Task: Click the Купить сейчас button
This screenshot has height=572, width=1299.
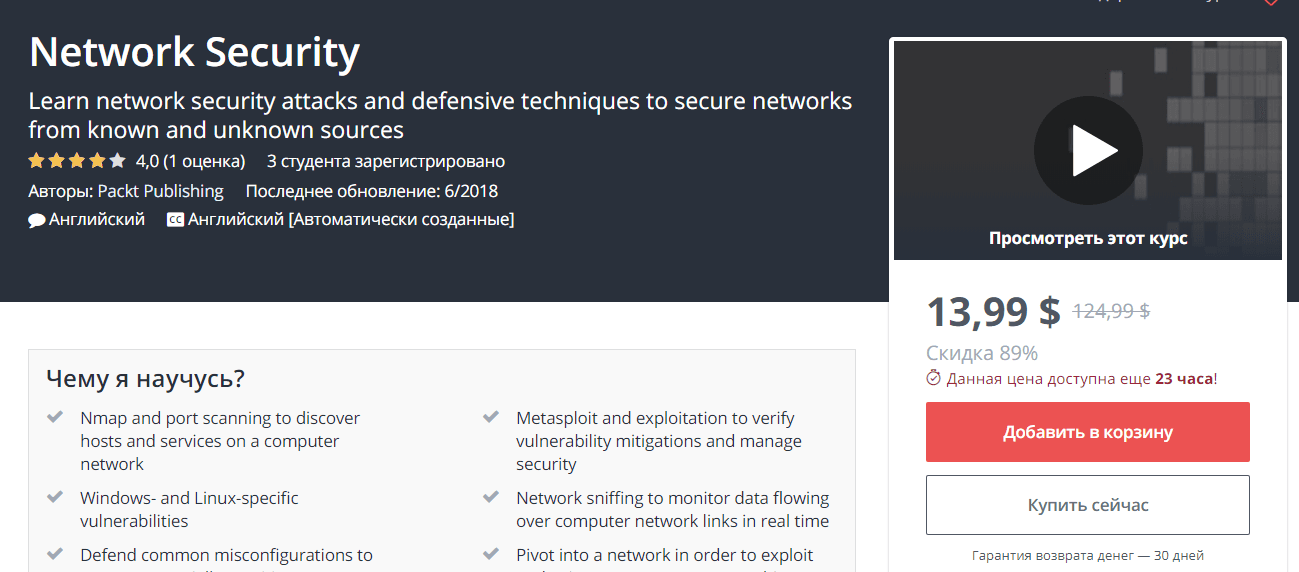Action: pyautogui.click(x=1088, y=505)
